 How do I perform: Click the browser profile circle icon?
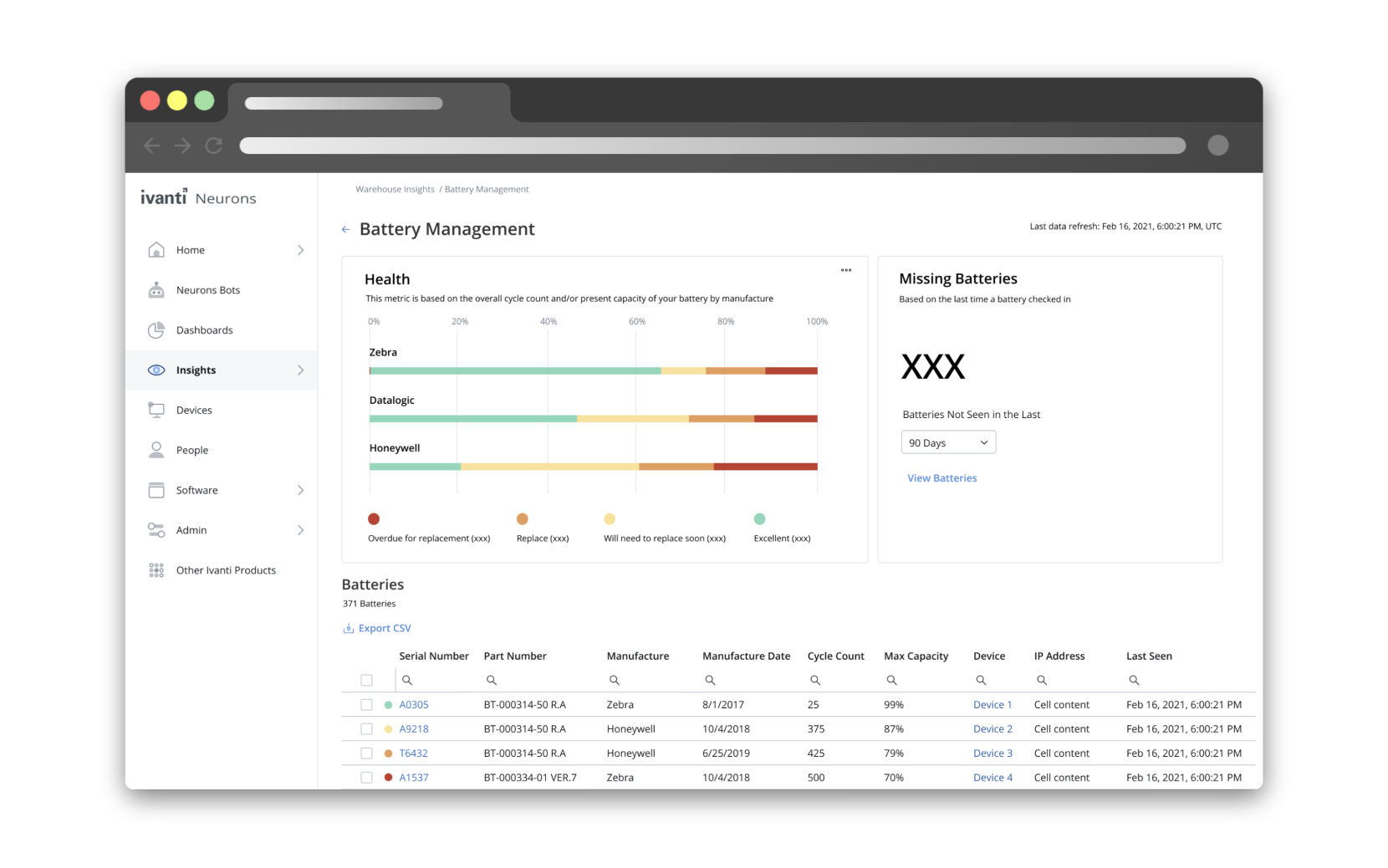point(1218,146)
